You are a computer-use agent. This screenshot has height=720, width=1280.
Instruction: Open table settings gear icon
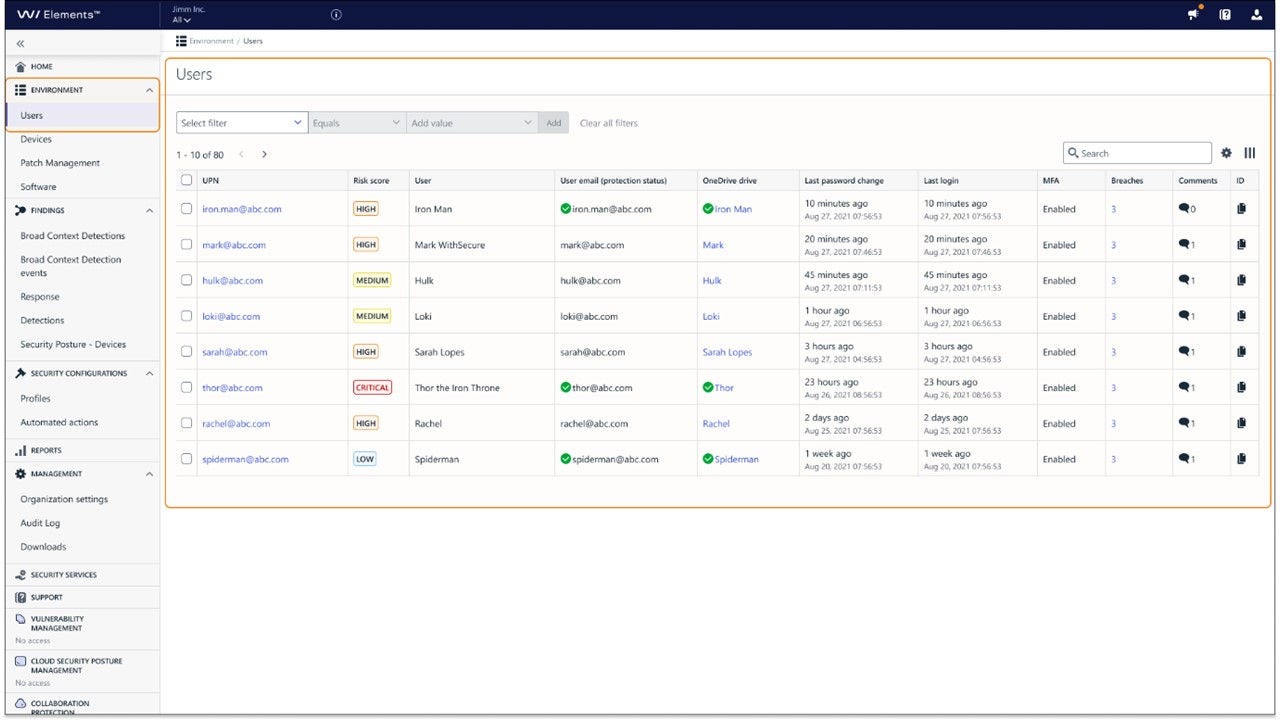[1227, 153]
